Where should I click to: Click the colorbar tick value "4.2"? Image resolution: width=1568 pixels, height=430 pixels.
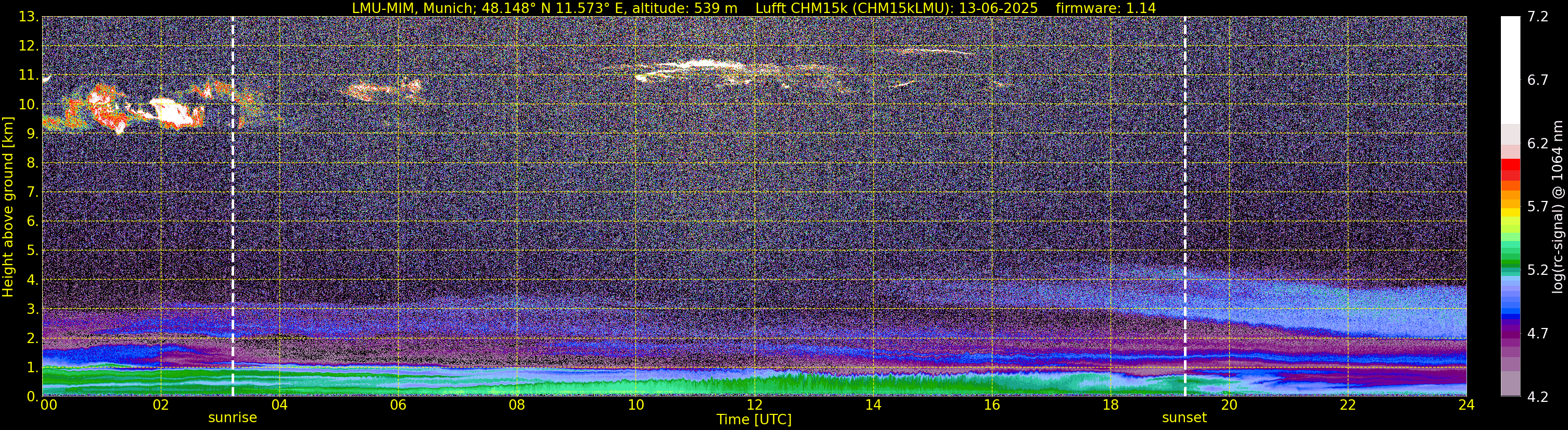coord(1538,397)
